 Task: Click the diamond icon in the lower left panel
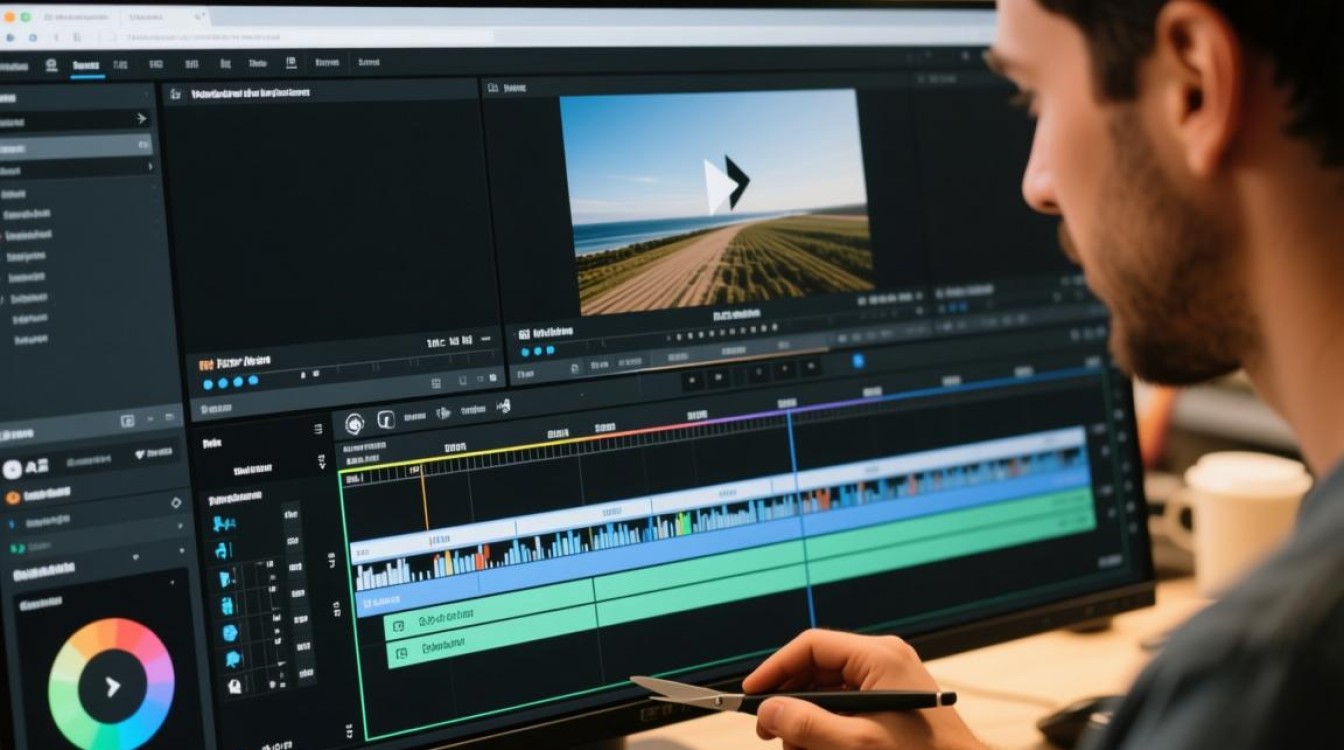pyautogui.click(x=176, y=503)
